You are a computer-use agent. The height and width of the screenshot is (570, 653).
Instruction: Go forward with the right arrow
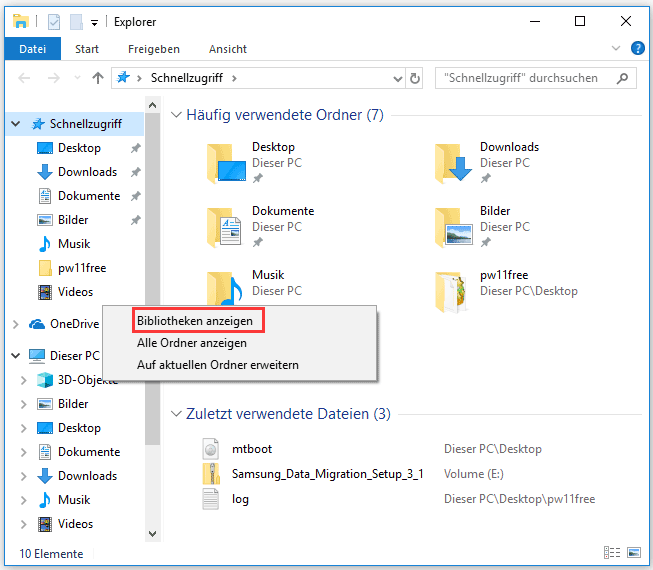pos(54,78)
